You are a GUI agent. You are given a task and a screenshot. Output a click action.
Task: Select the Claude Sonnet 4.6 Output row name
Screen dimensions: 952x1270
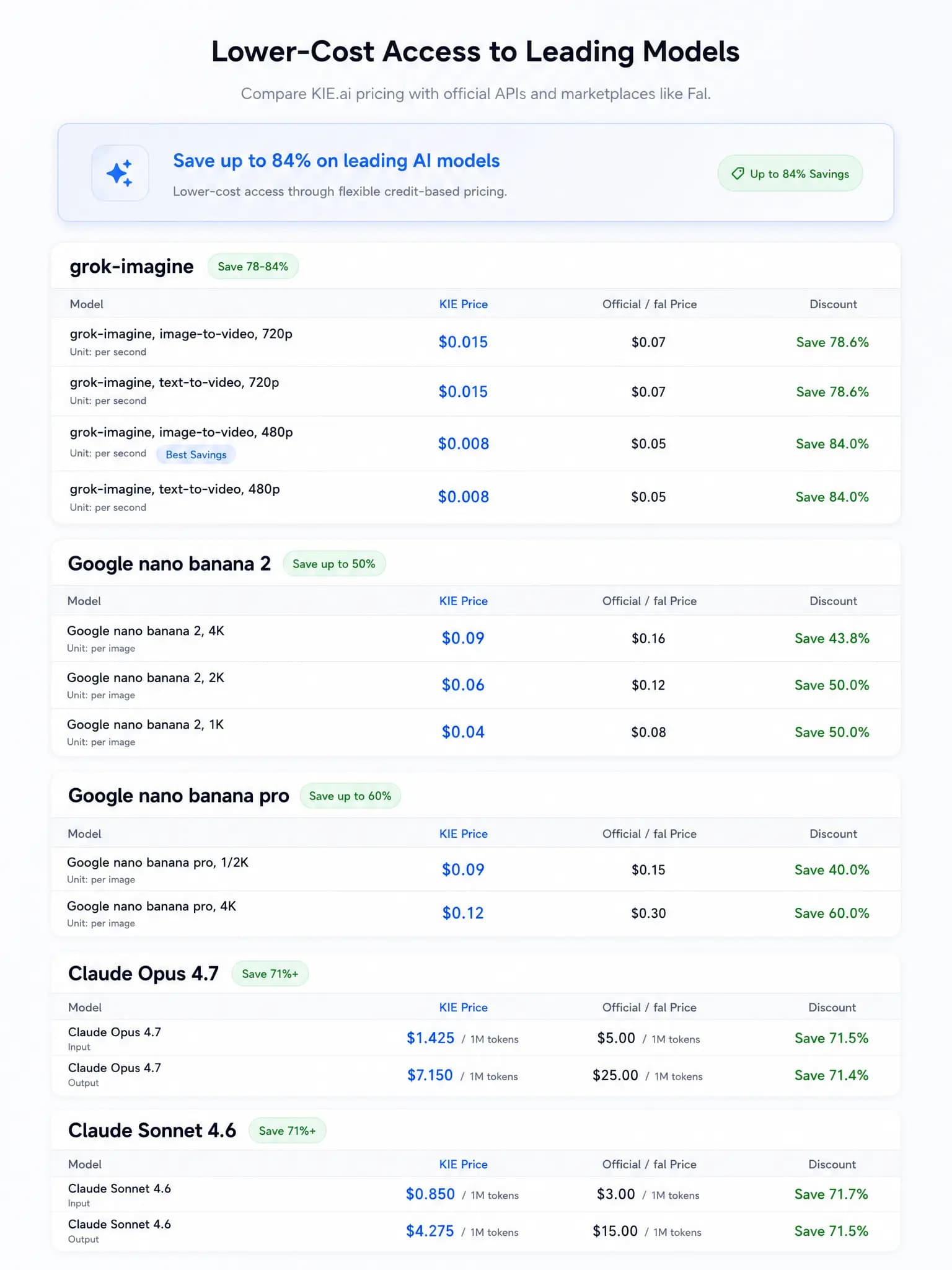(120, 1225)
